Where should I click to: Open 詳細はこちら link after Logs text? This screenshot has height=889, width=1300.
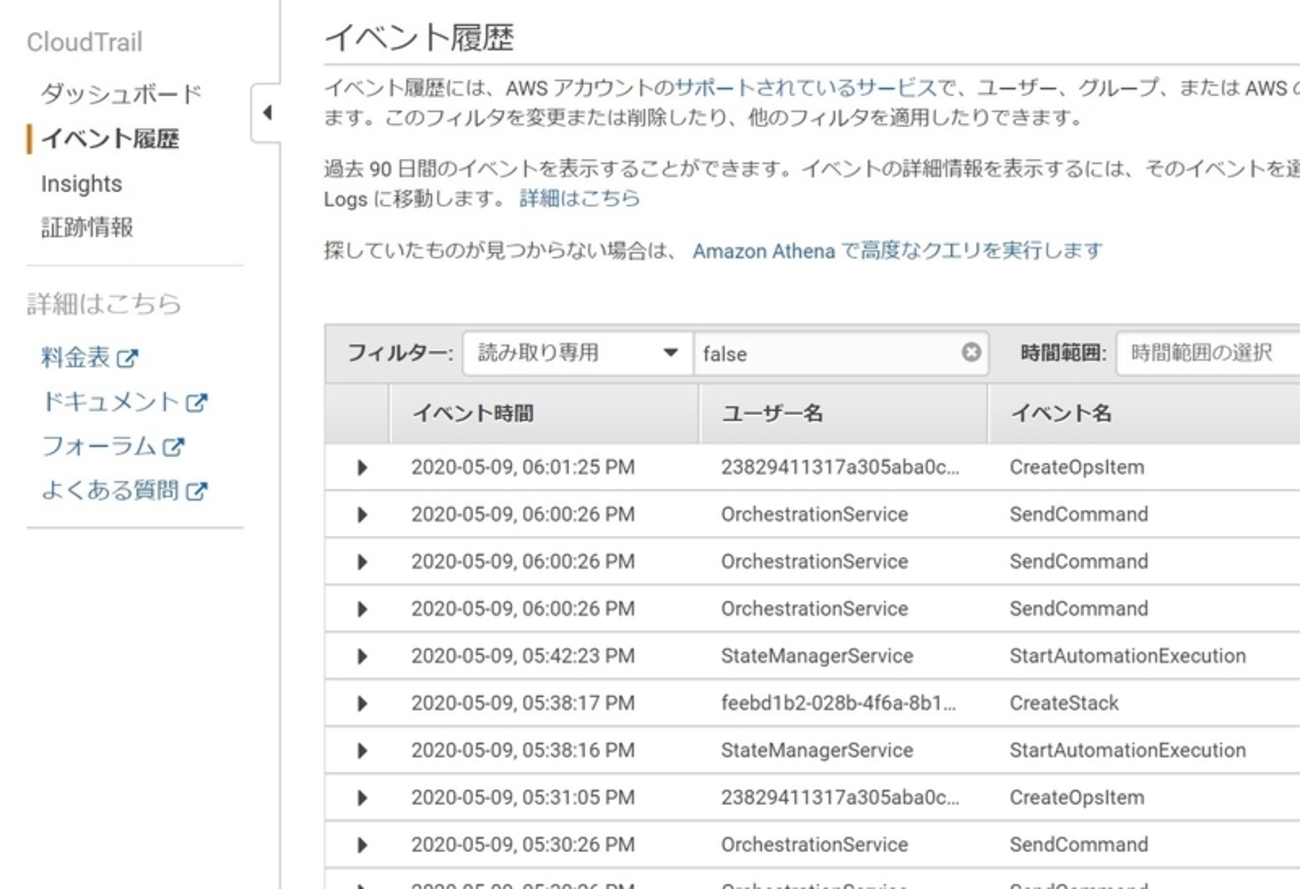click(580, 198)
